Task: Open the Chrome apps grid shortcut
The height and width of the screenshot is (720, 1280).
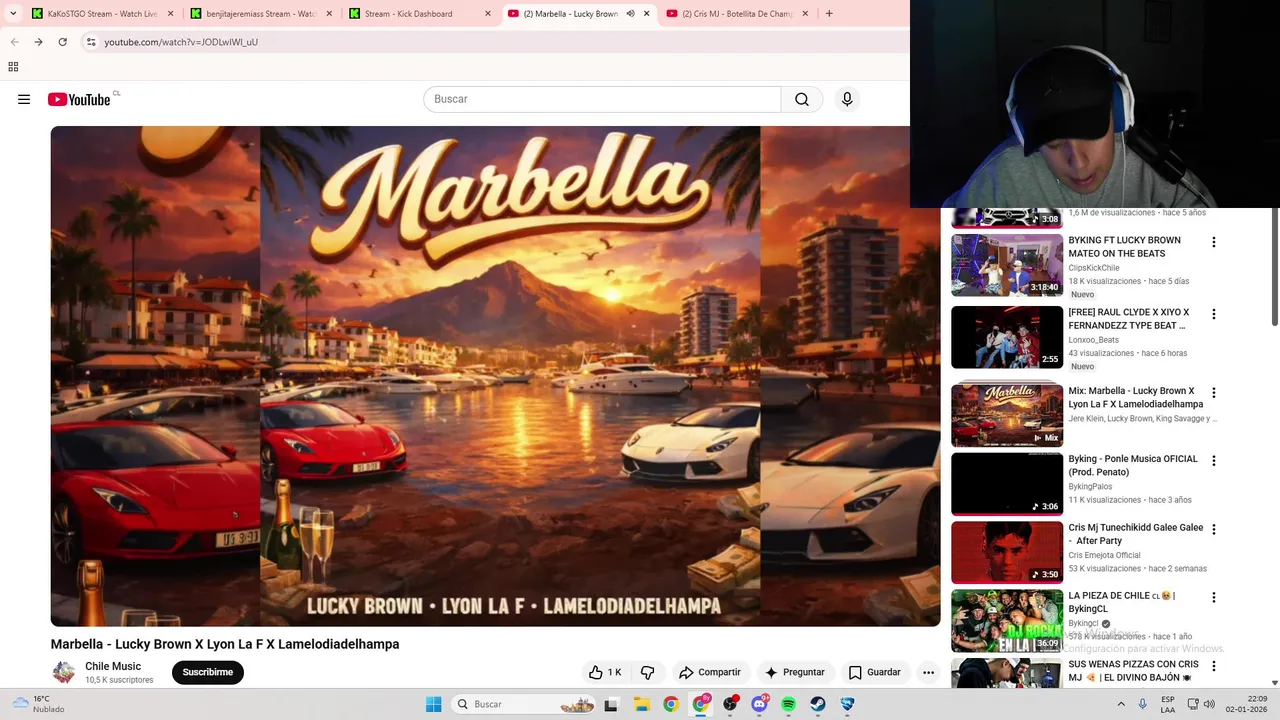Action: 13,67
